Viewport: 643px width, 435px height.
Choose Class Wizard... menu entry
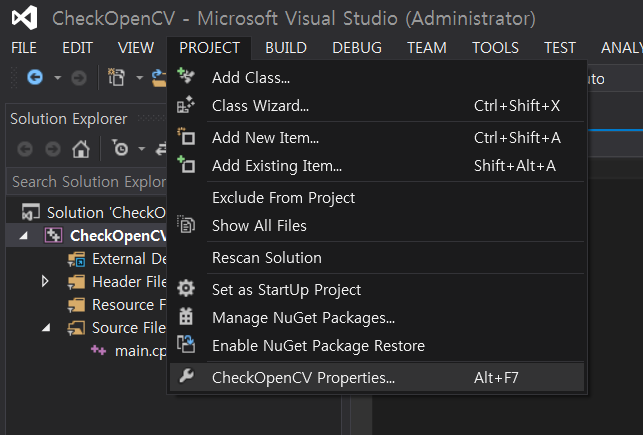coord(377,106)
